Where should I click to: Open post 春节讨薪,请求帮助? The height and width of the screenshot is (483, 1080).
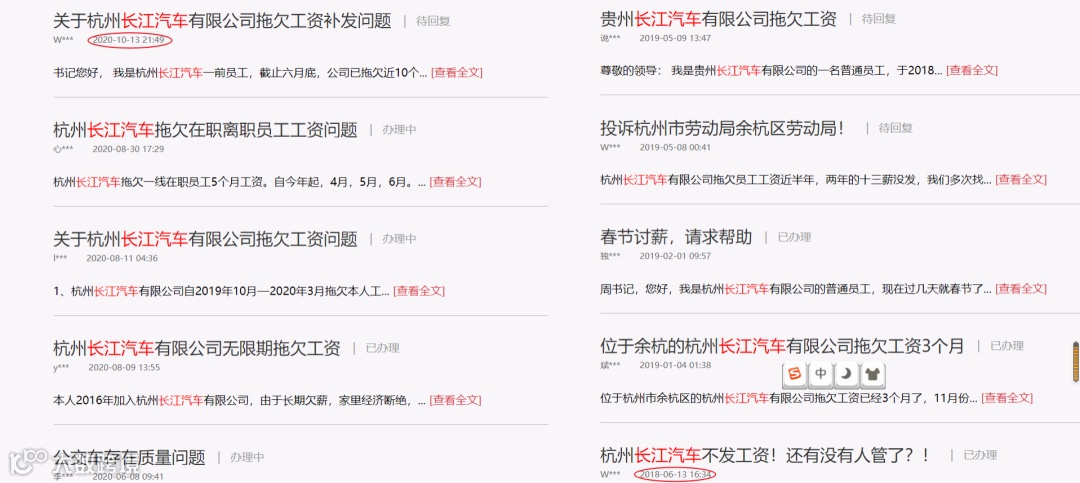coord(676,237)
